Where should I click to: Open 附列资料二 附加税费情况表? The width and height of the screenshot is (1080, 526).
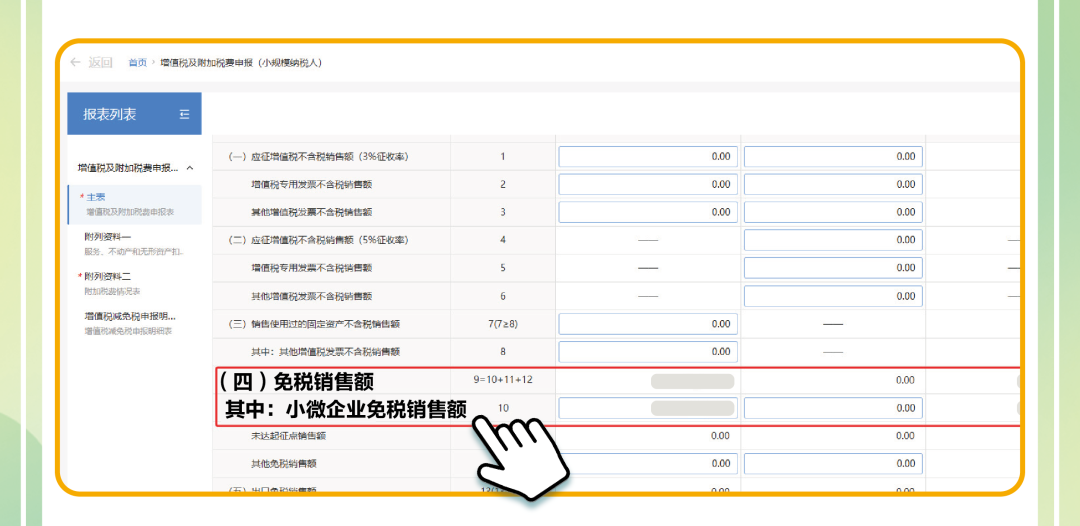108,276
